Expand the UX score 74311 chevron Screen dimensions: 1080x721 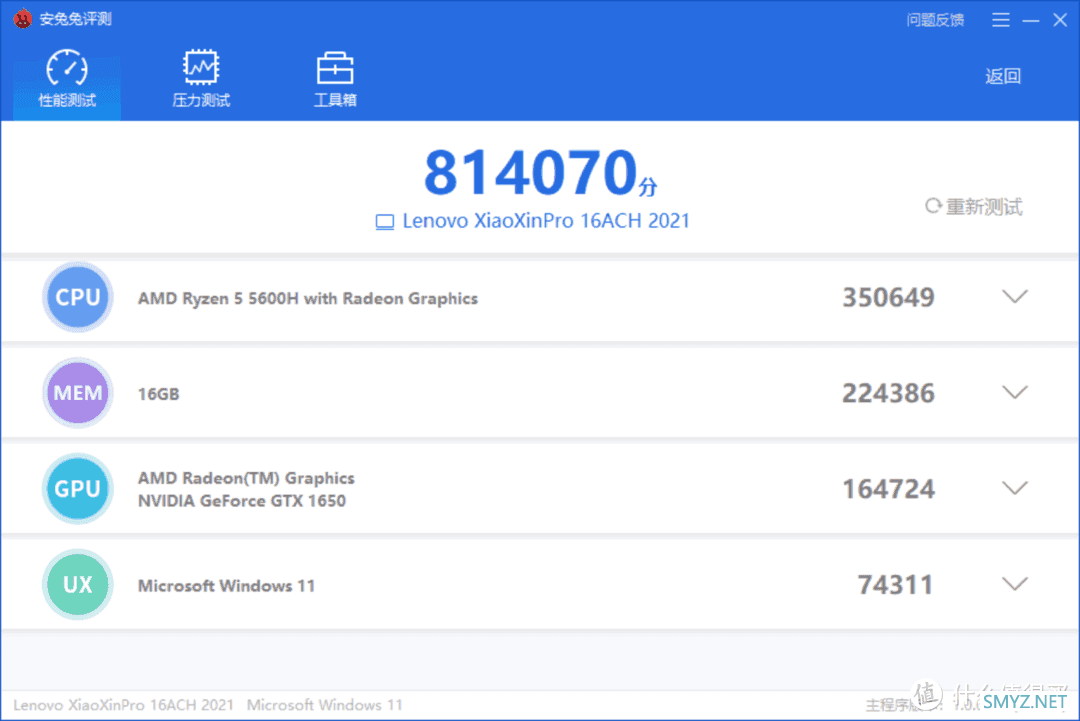click(x=1015, y=584)
